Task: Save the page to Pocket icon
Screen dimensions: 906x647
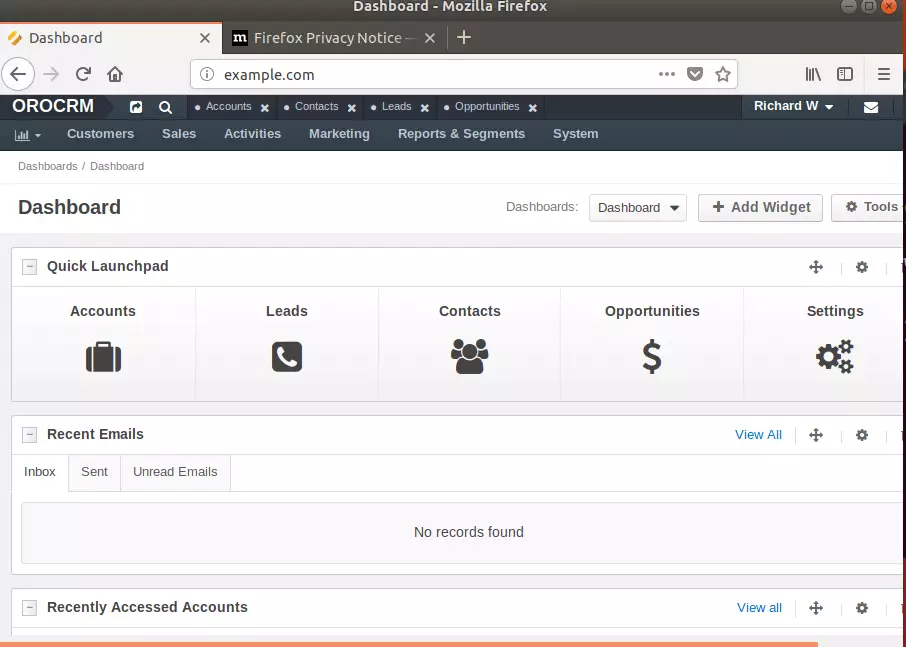Action: [x=695, y=74]
